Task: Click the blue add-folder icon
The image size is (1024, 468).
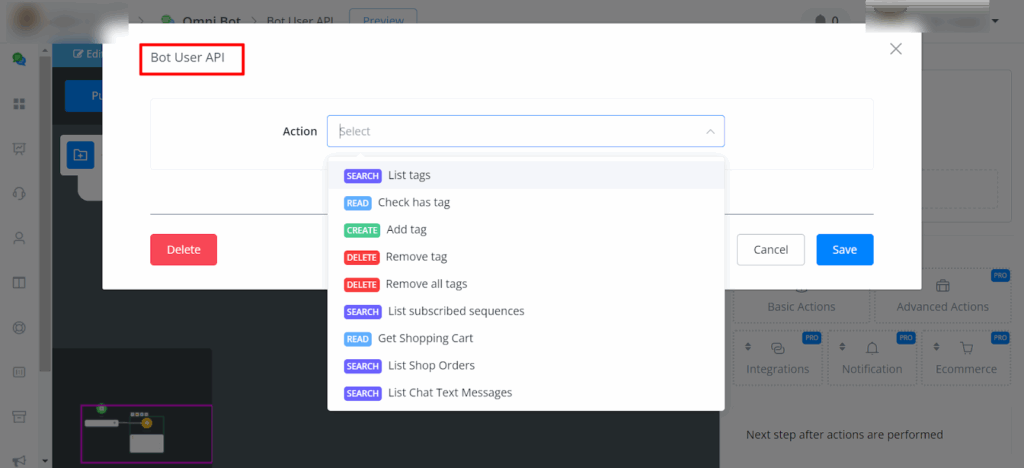Action: pos(80,155)
